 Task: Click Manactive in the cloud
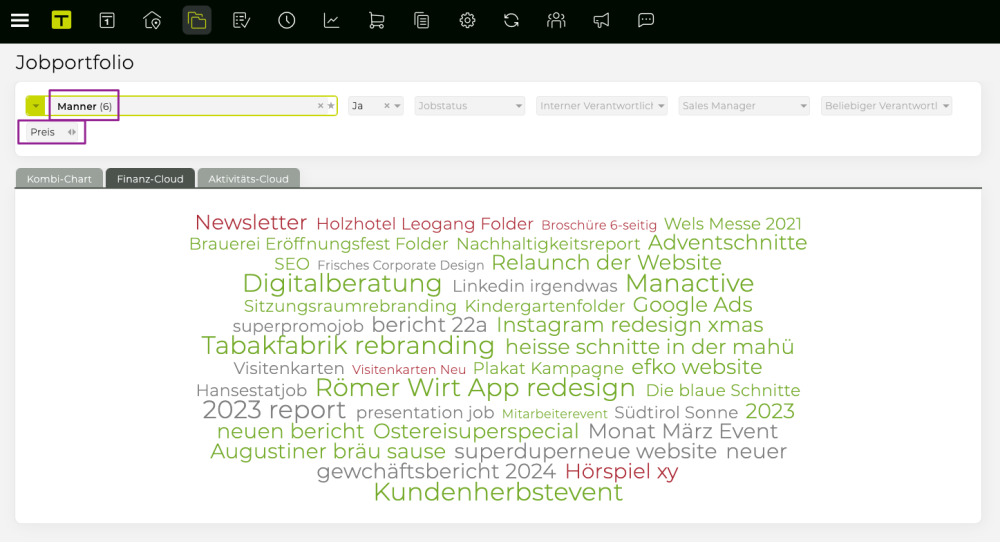[x=689, y=283]
